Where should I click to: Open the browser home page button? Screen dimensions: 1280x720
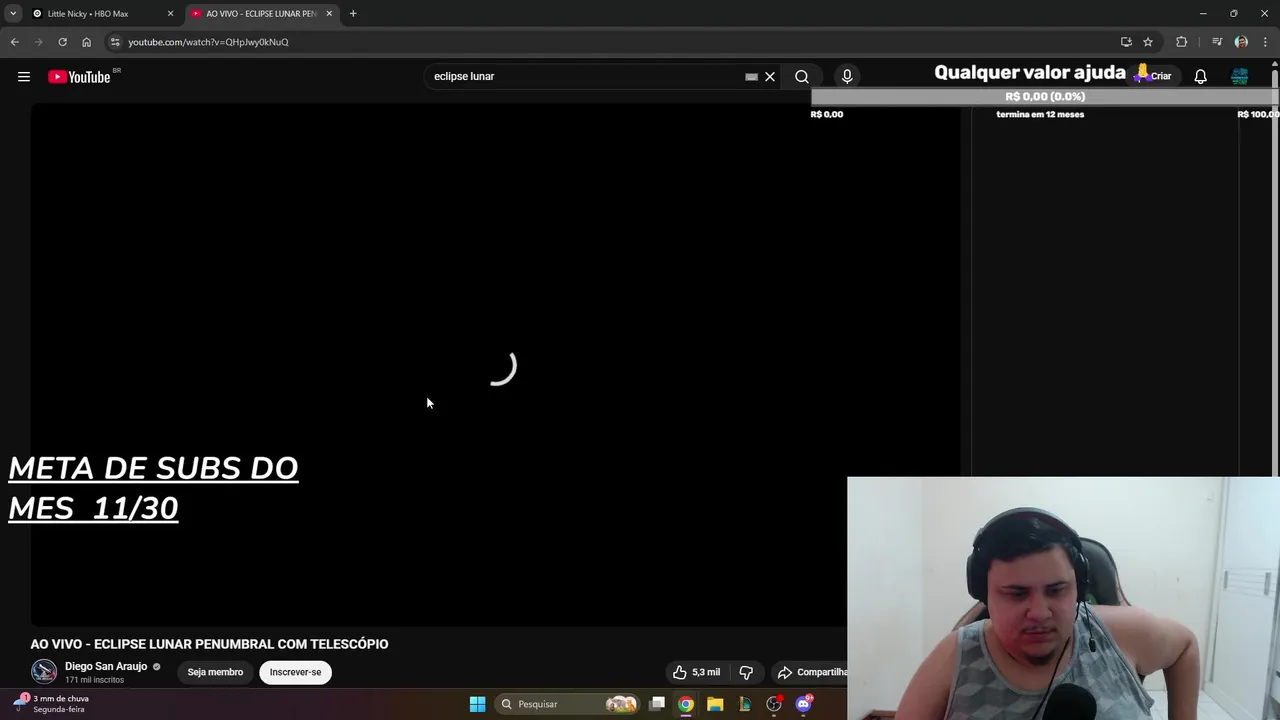(x=86, y=42)
